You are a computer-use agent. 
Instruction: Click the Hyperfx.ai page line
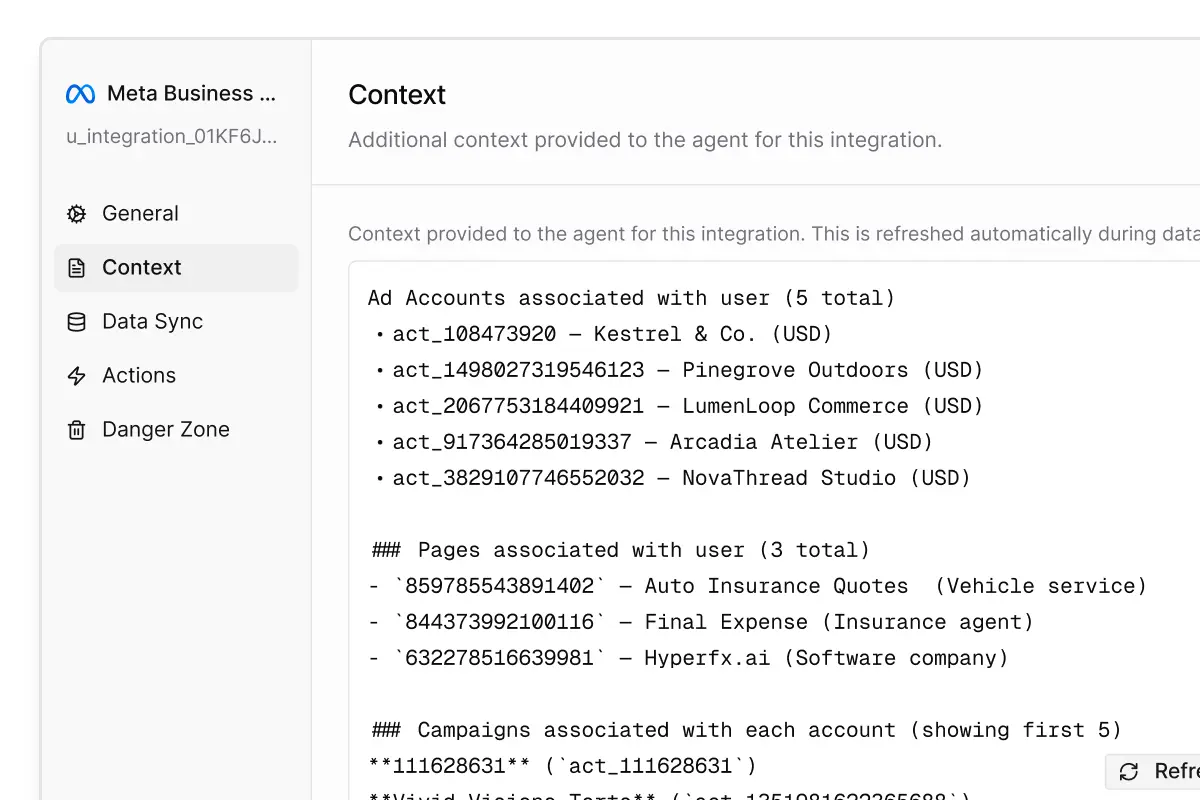[x=688, y=658]
